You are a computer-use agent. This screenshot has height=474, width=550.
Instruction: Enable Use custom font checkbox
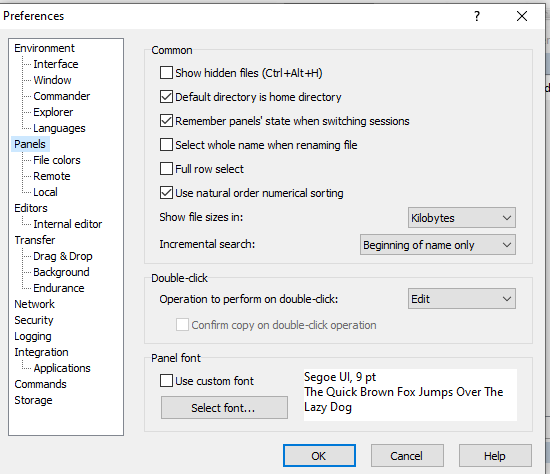[x=166, y=381]
